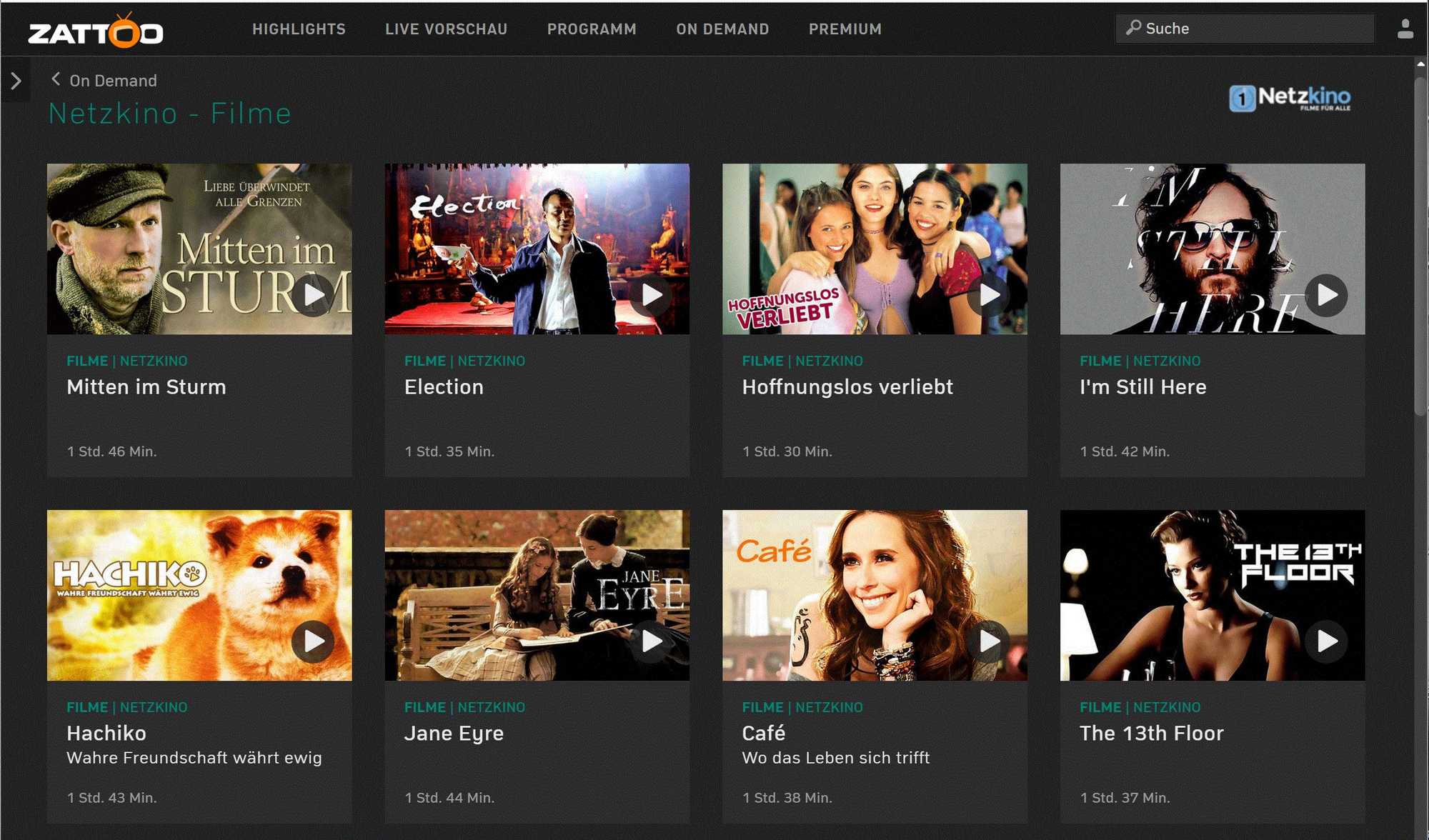Open Jane Eyre title link
This screenshot has width=1429, height=840.
pos(454,734)
